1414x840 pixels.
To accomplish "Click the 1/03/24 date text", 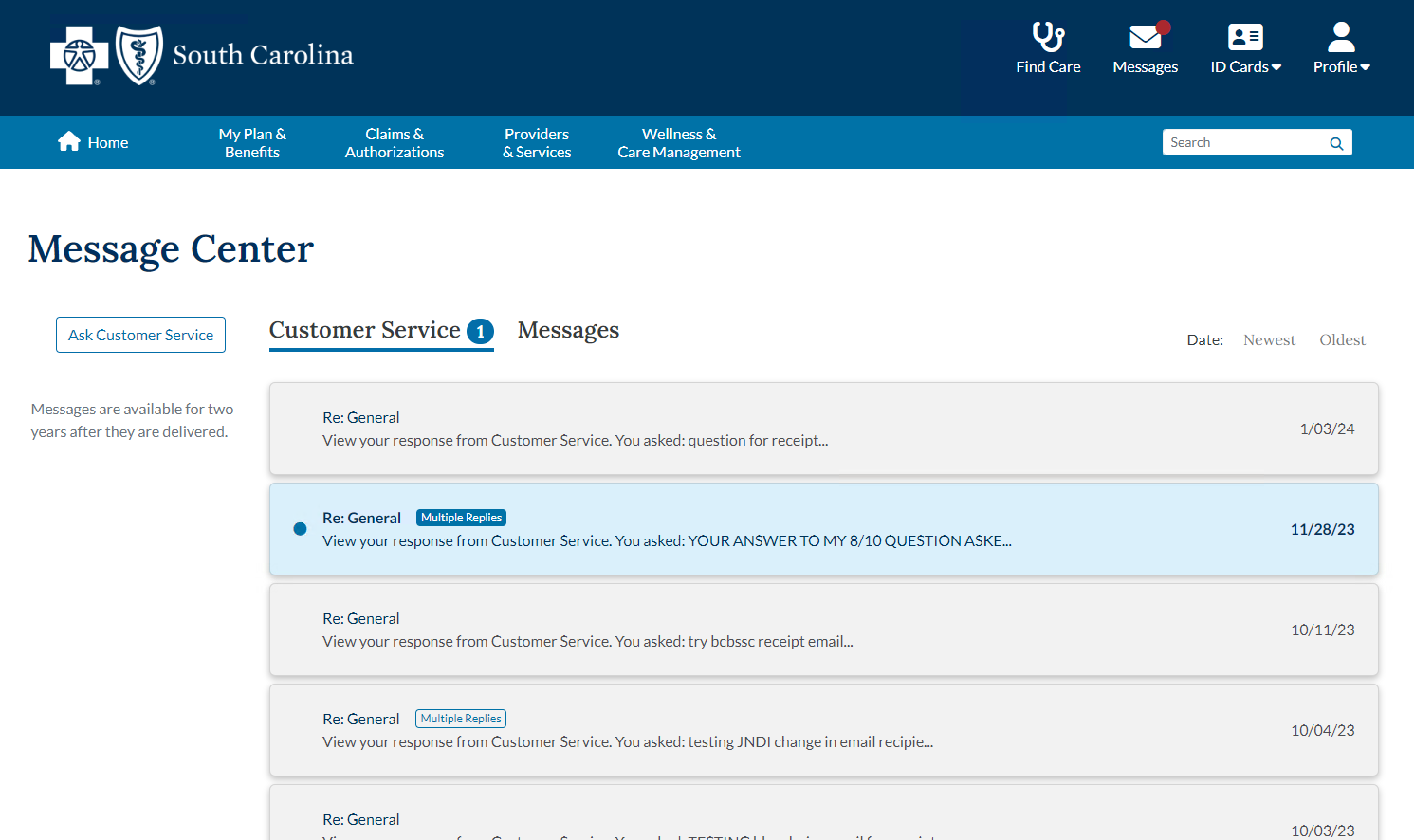I will pyautogui.click(x=1327, y=429).
